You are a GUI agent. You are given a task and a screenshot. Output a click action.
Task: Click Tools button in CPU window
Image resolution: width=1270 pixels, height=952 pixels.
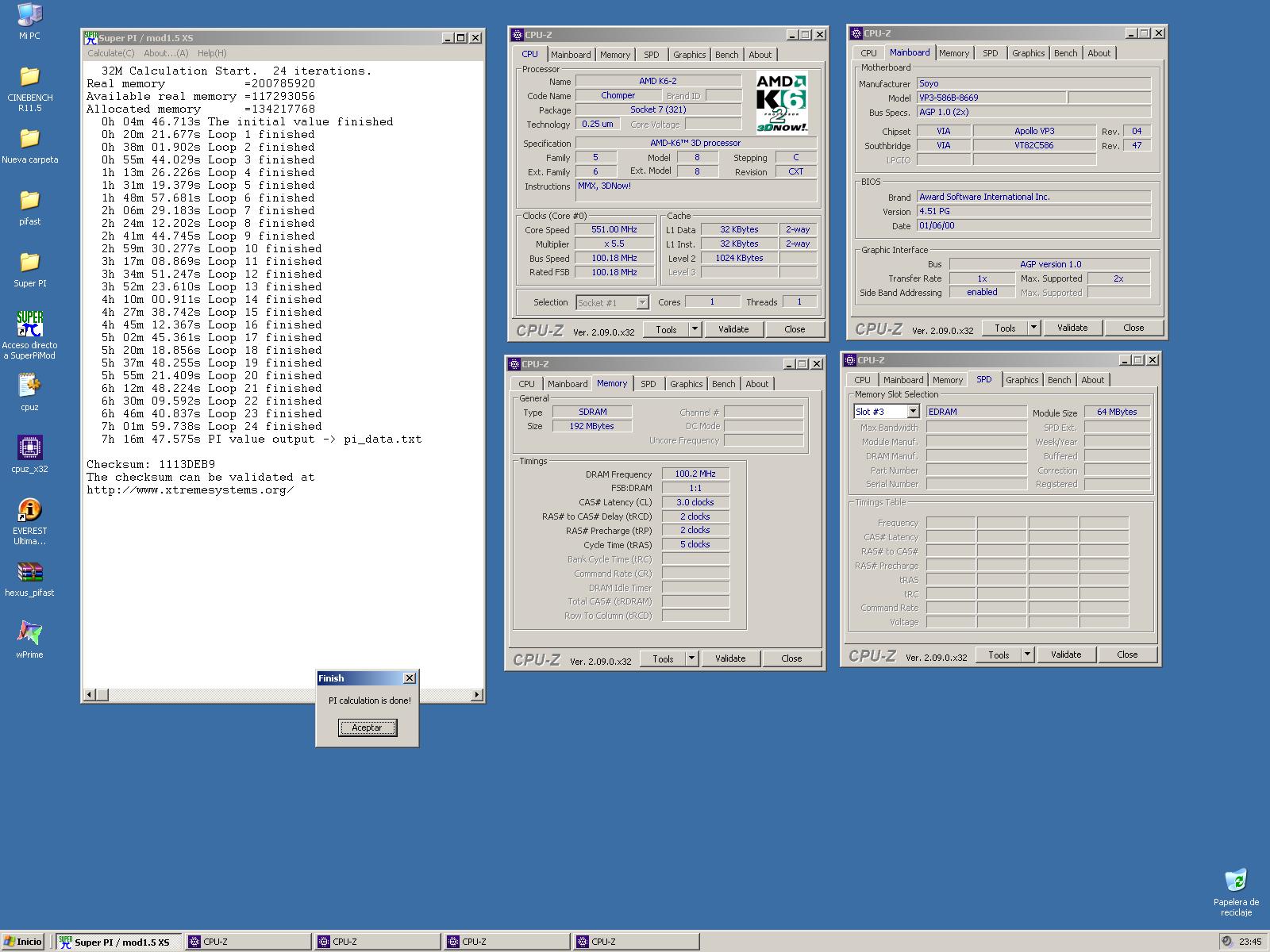[x=666, y=329]
